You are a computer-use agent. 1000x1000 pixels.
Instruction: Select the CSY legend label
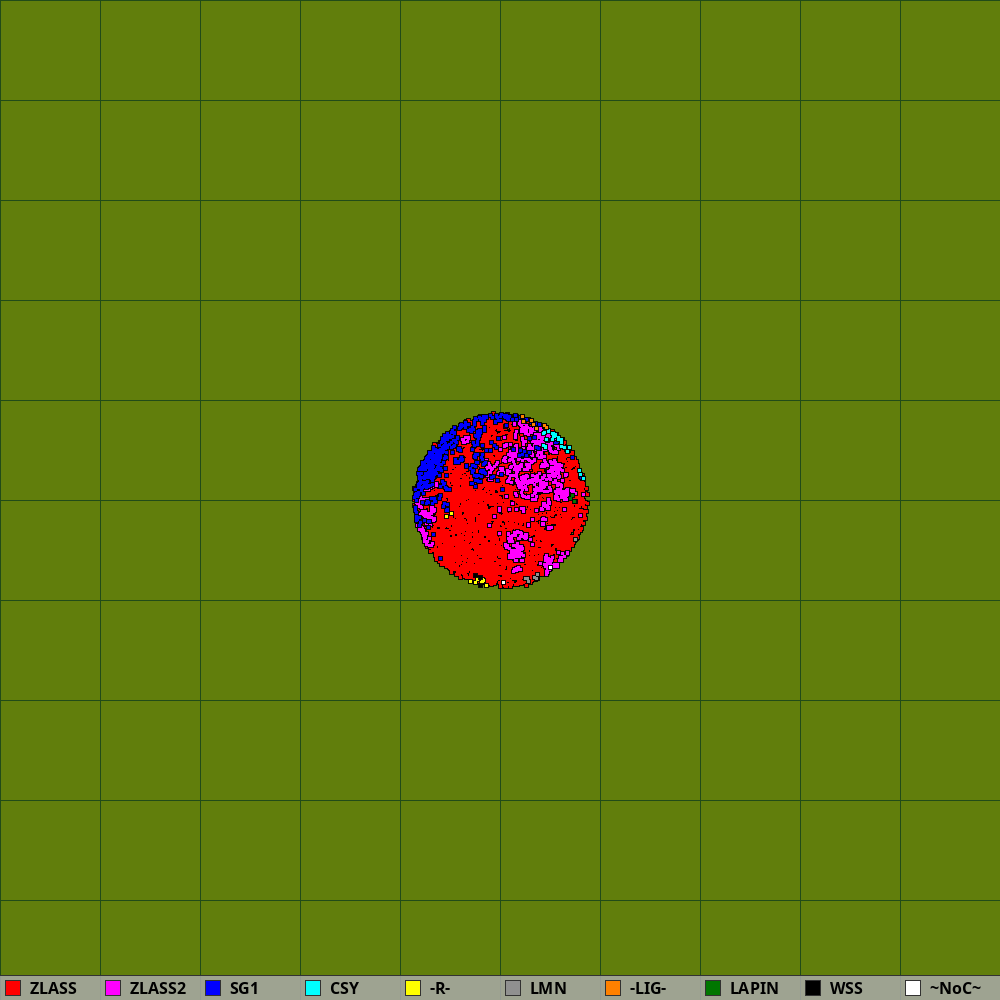(344, 989)
